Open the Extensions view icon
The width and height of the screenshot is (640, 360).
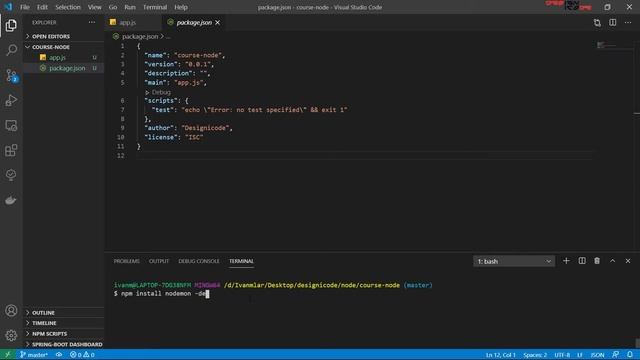(x=11, y=150)
